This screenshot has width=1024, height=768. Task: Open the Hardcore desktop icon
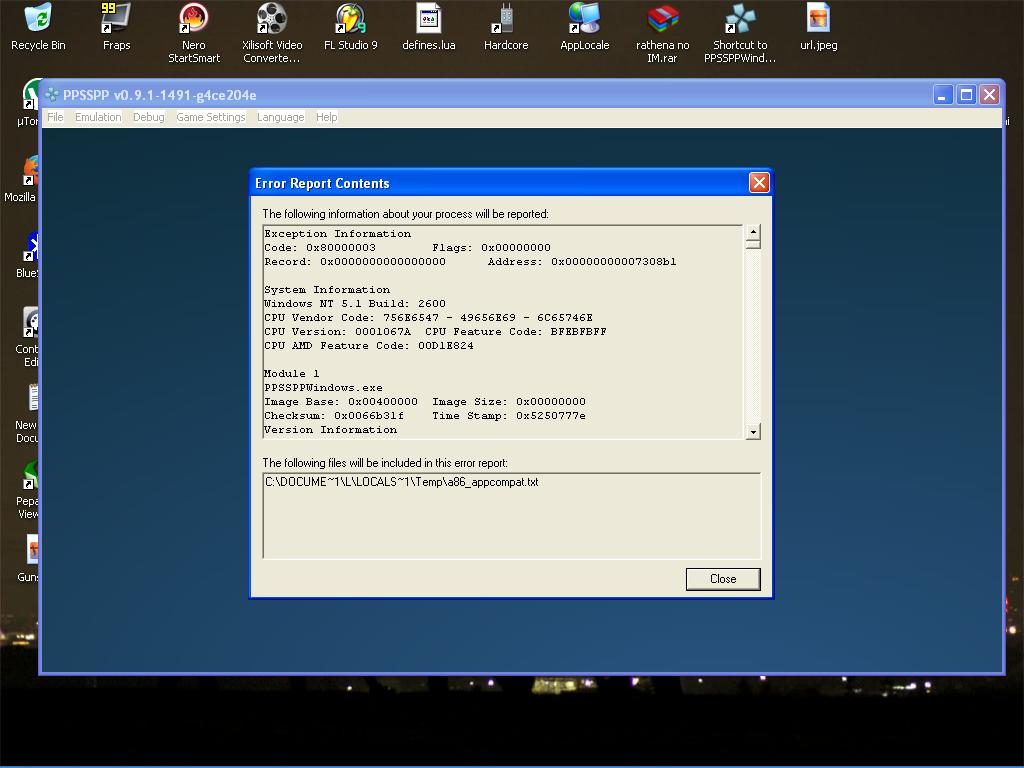tap(506, 20)
